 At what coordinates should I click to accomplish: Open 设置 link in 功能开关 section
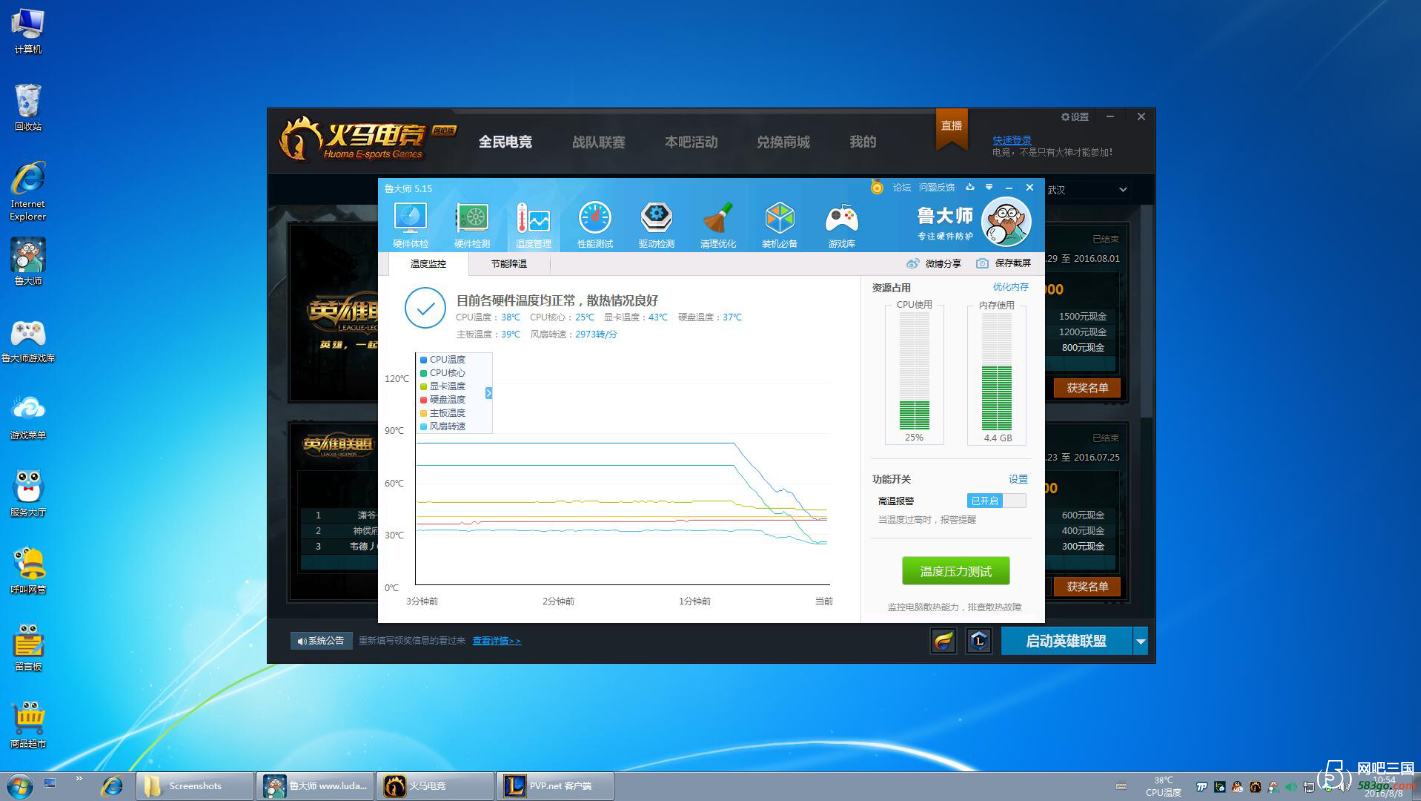point(1018,479)
